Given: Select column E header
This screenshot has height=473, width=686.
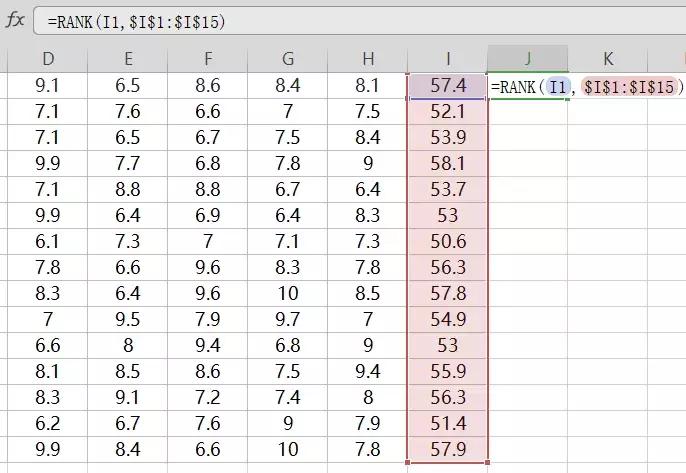Looking at the screenshot, I should pos(128,59).
